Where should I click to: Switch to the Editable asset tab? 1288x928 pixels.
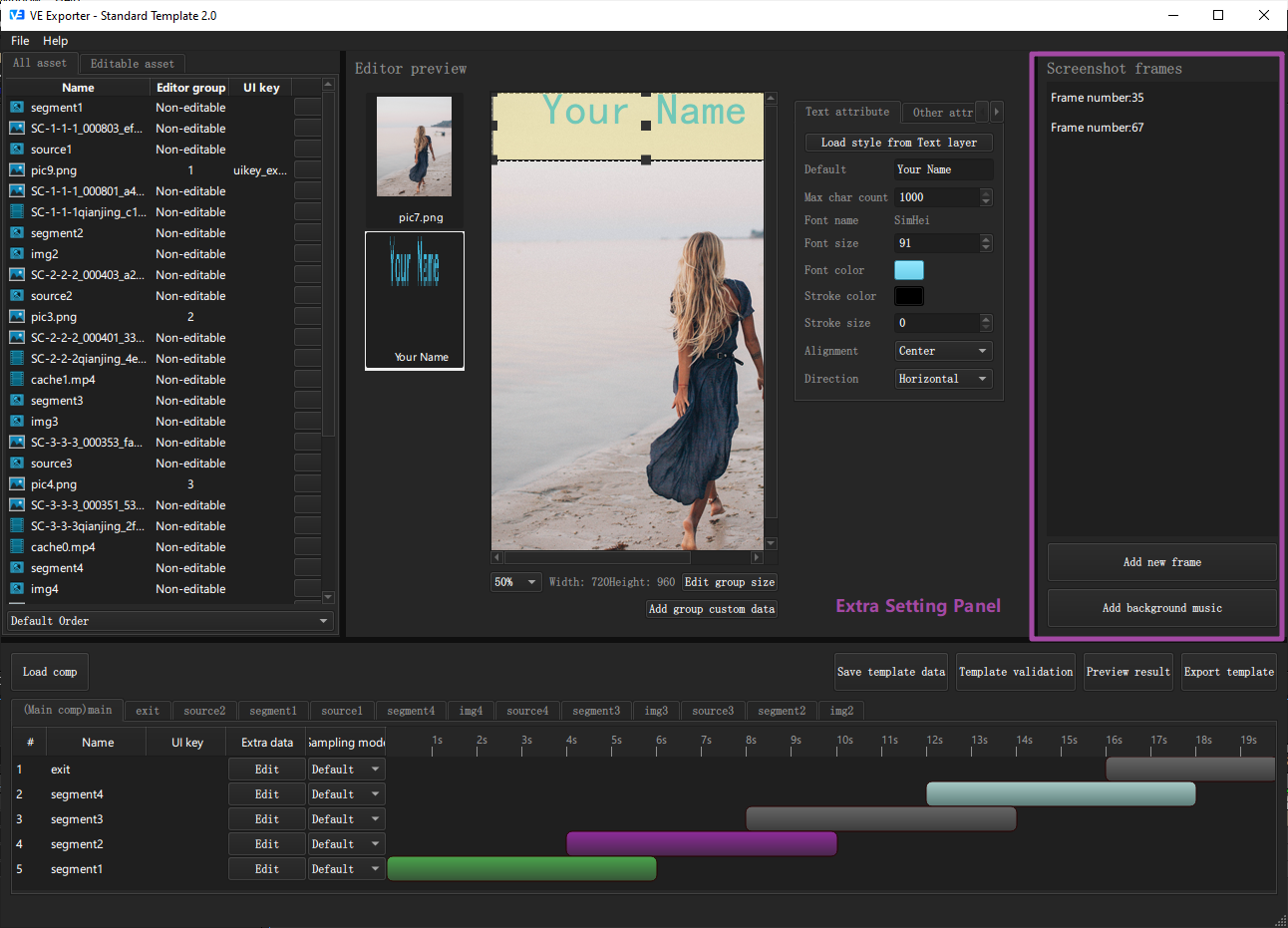[133, 64]
